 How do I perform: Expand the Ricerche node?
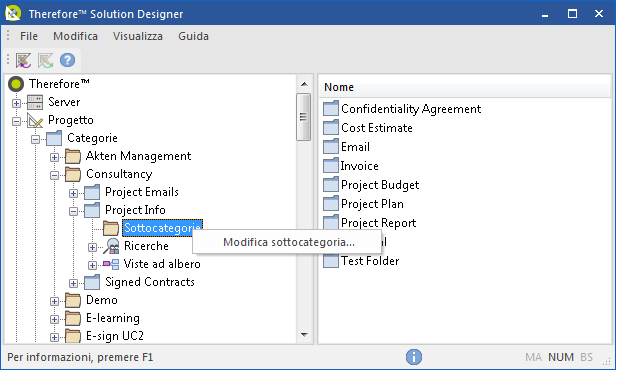coord(92,247)
